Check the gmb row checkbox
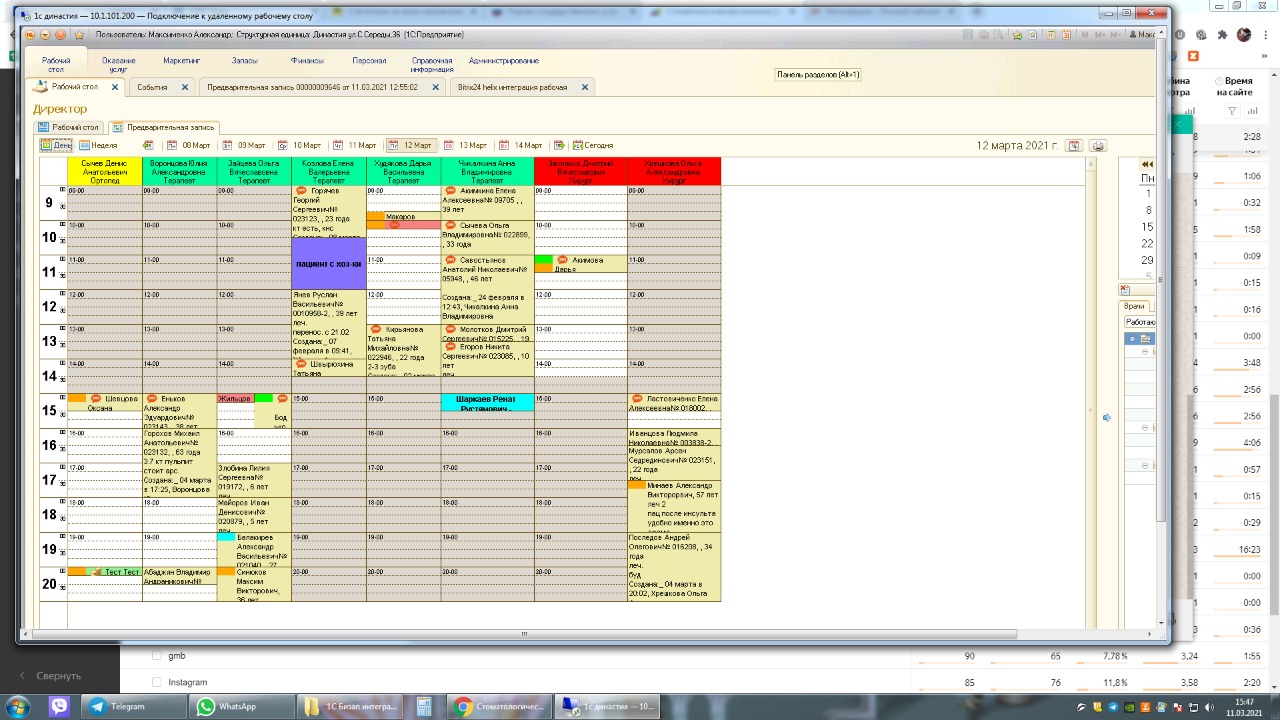Viewport: 1280px width, 720px height. click(x=157, y=656)
